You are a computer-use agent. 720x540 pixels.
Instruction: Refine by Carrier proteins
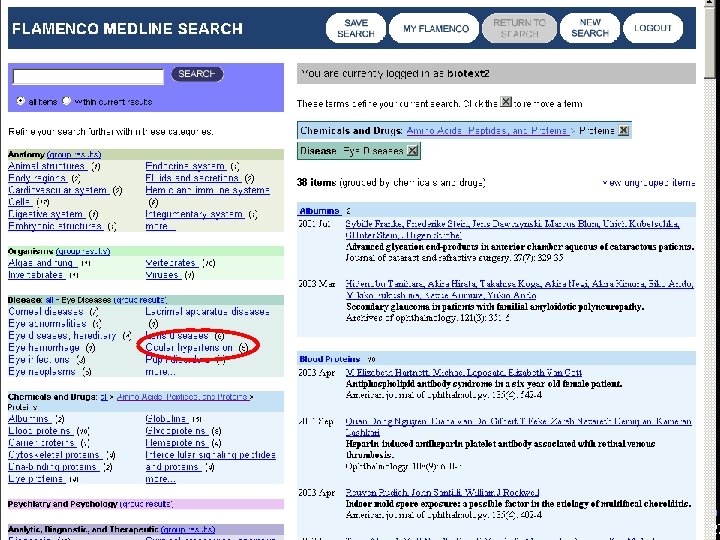42,442
